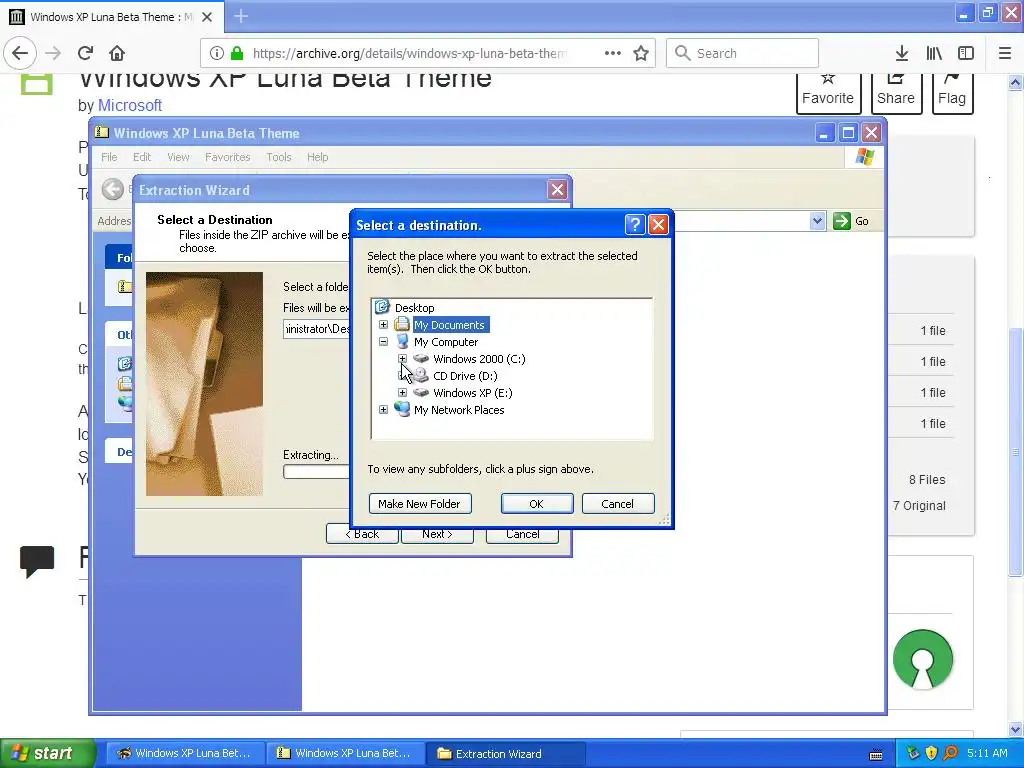This screenshot has height=768, width=1024.
Task: Click security shield tray icon
Action: coord(931,753)
